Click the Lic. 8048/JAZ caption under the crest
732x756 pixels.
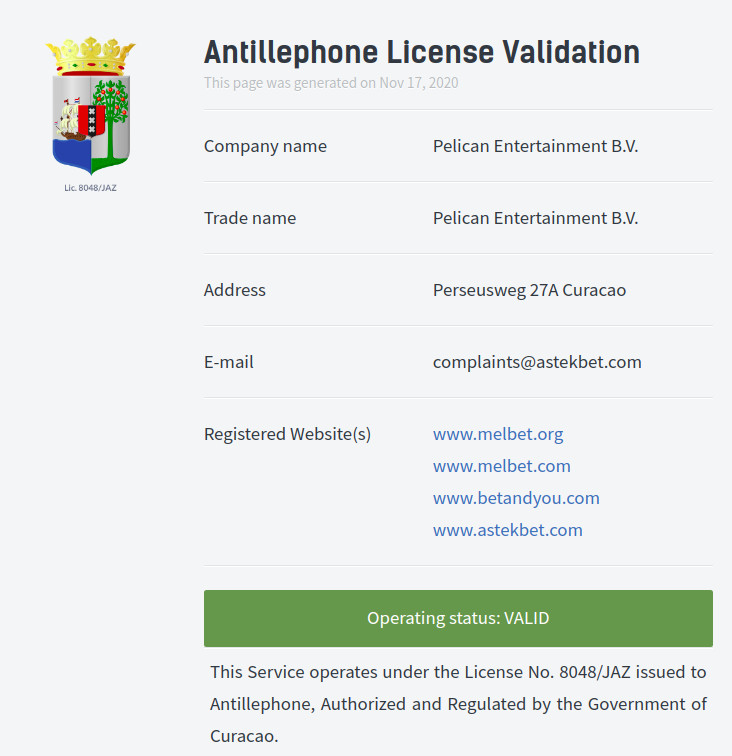point(91,188)
